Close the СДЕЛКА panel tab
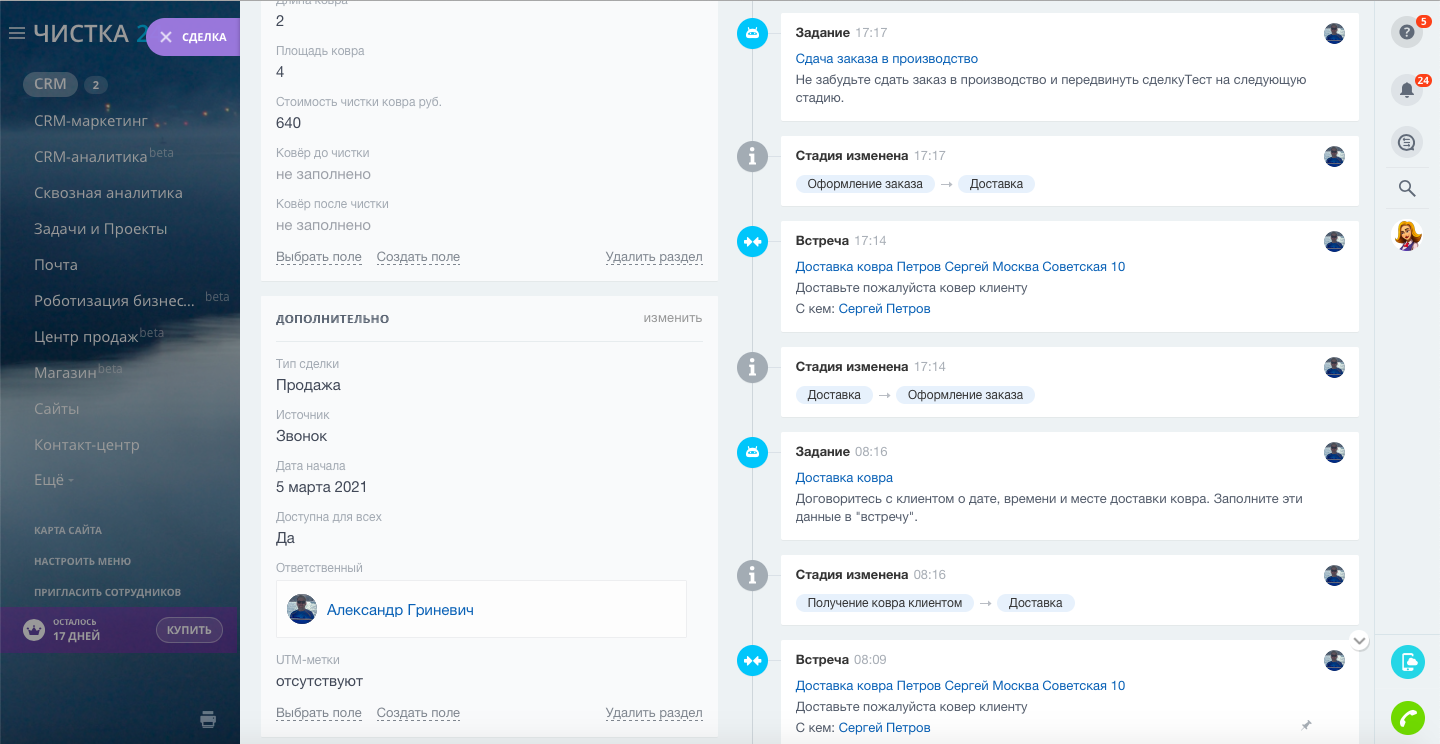The image size is (1440, 744). coord(166,37)
